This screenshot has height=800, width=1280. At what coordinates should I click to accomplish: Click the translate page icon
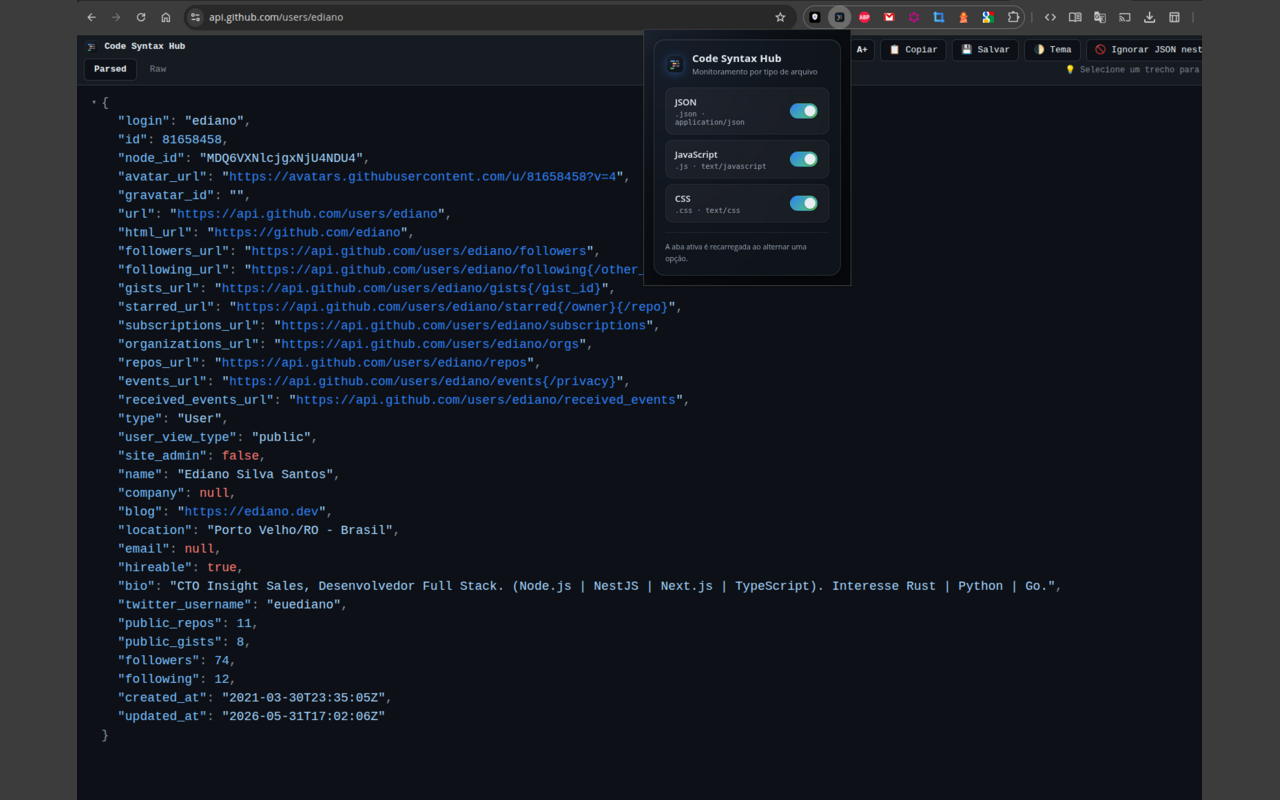coord(1100,17)
